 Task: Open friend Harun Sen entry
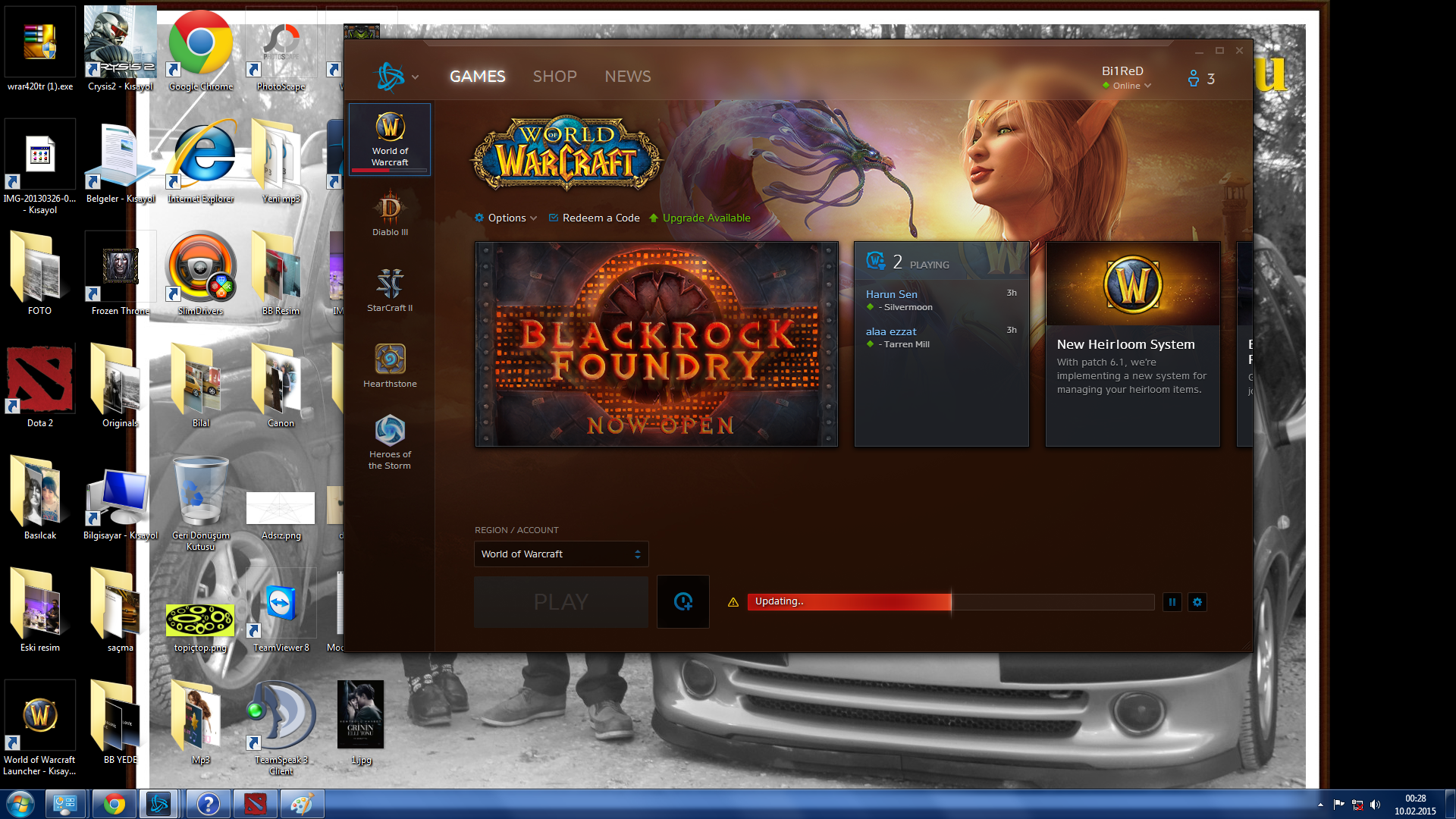coord(941,300)
